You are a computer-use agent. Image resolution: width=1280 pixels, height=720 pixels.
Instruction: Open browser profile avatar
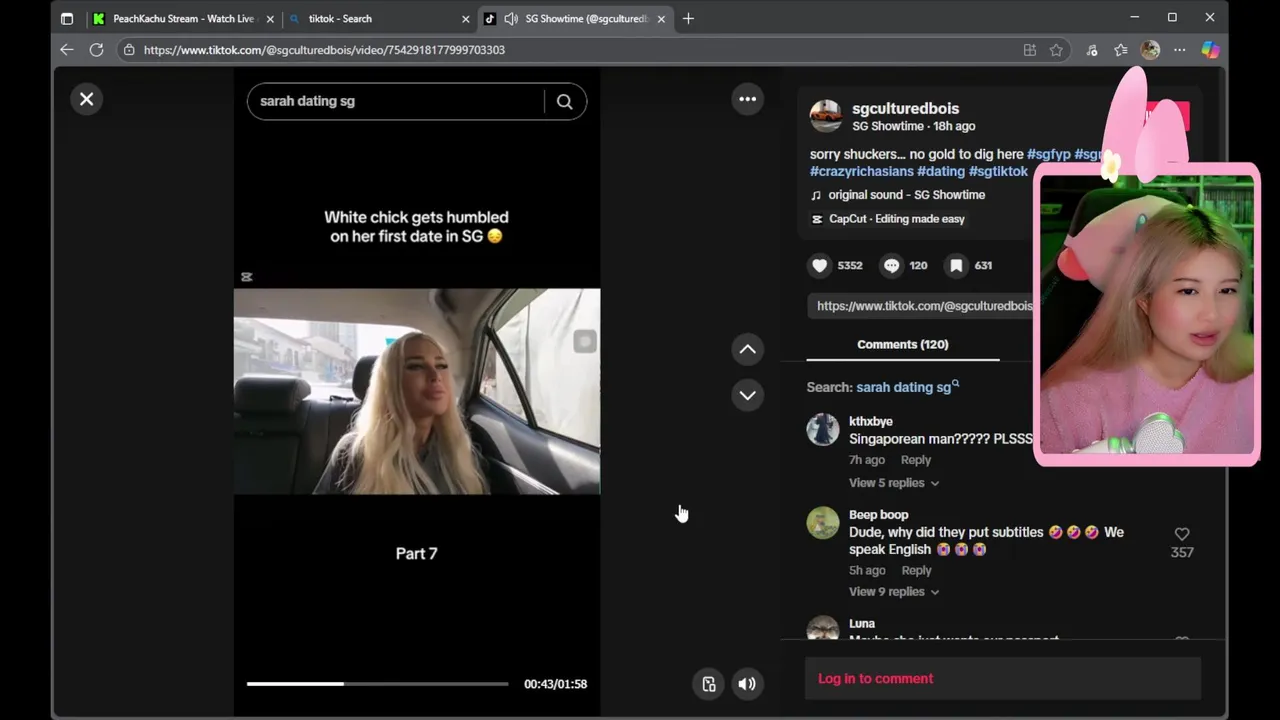(1150, 49)
